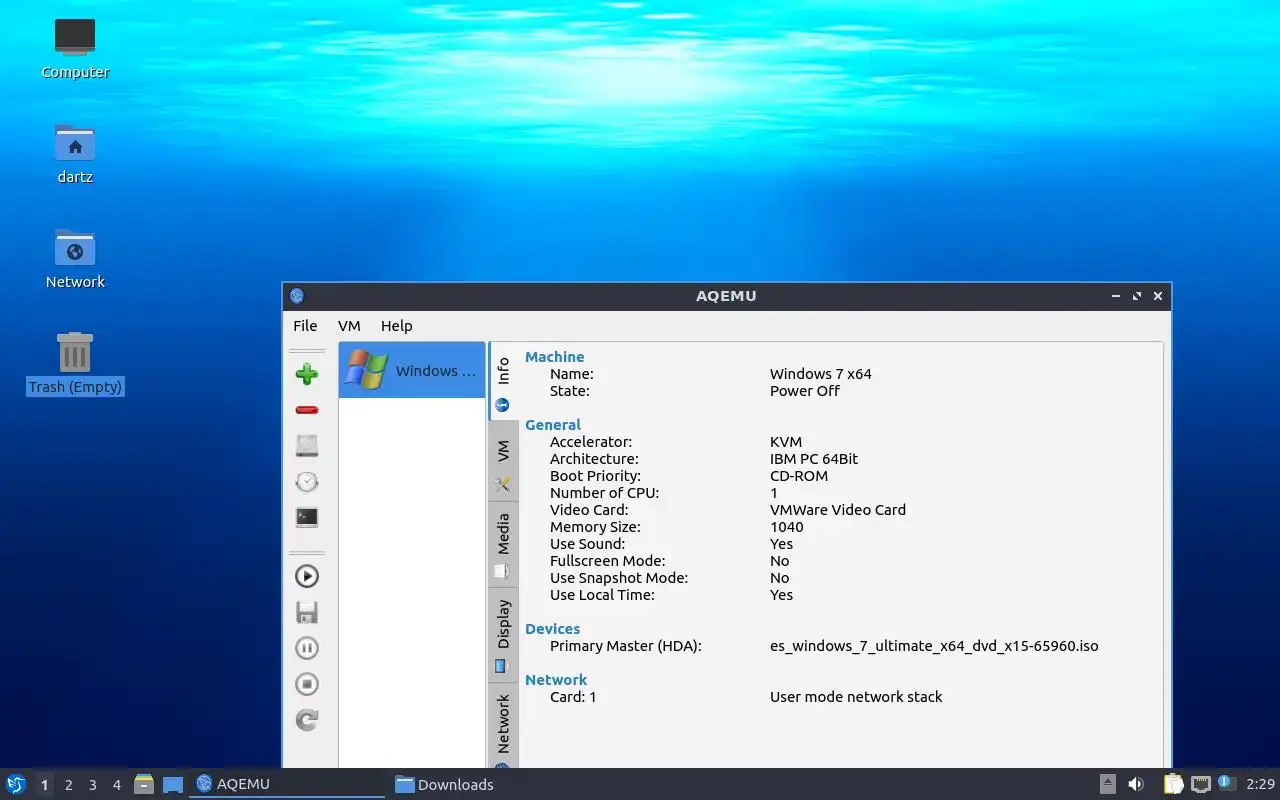Click the disk icon below the red minus
The height and width of the screenshot is (800, 1280).
[x=307, y=446]
